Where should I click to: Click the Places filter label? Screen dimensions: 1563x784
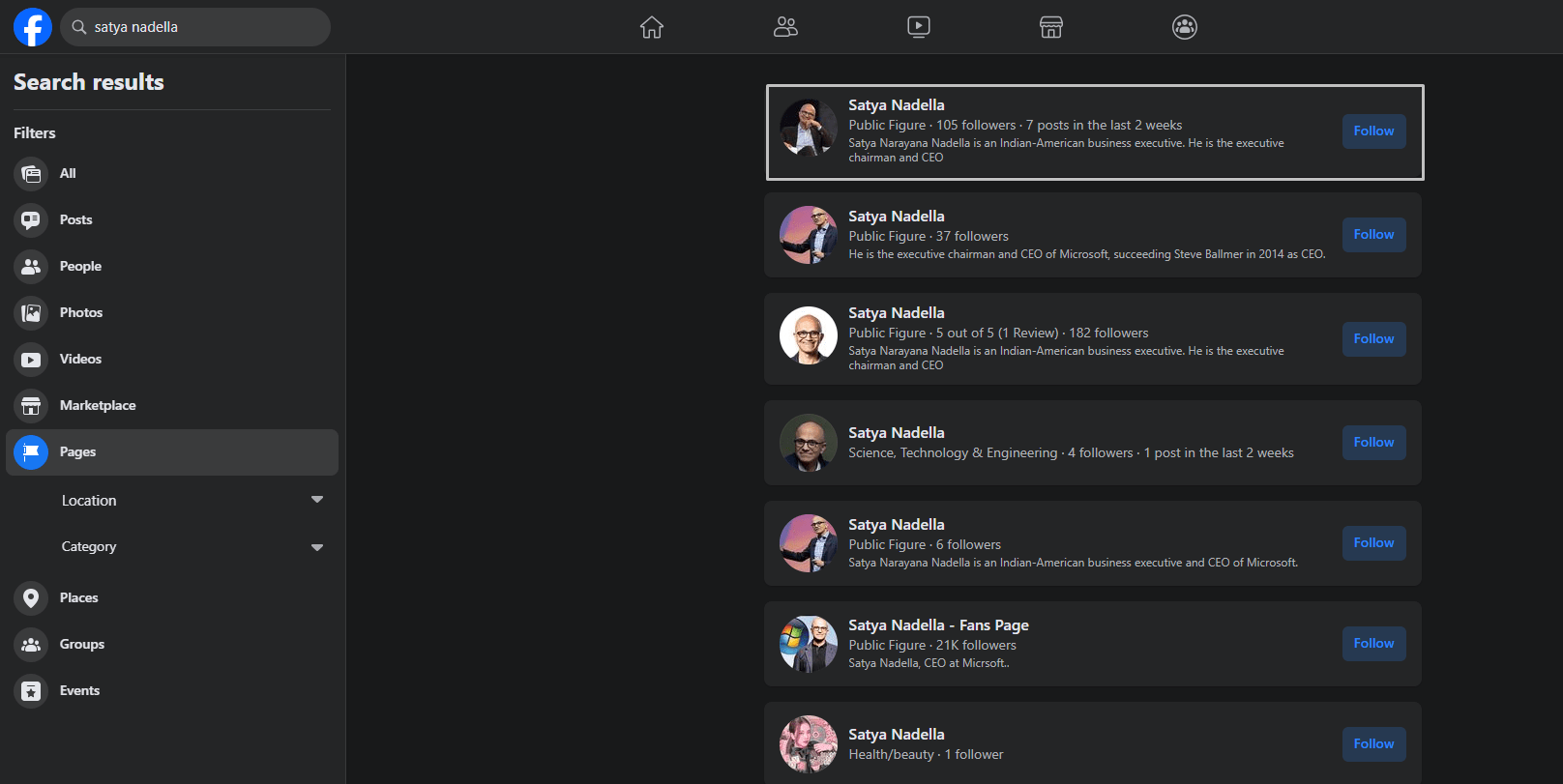coord(78,597)
